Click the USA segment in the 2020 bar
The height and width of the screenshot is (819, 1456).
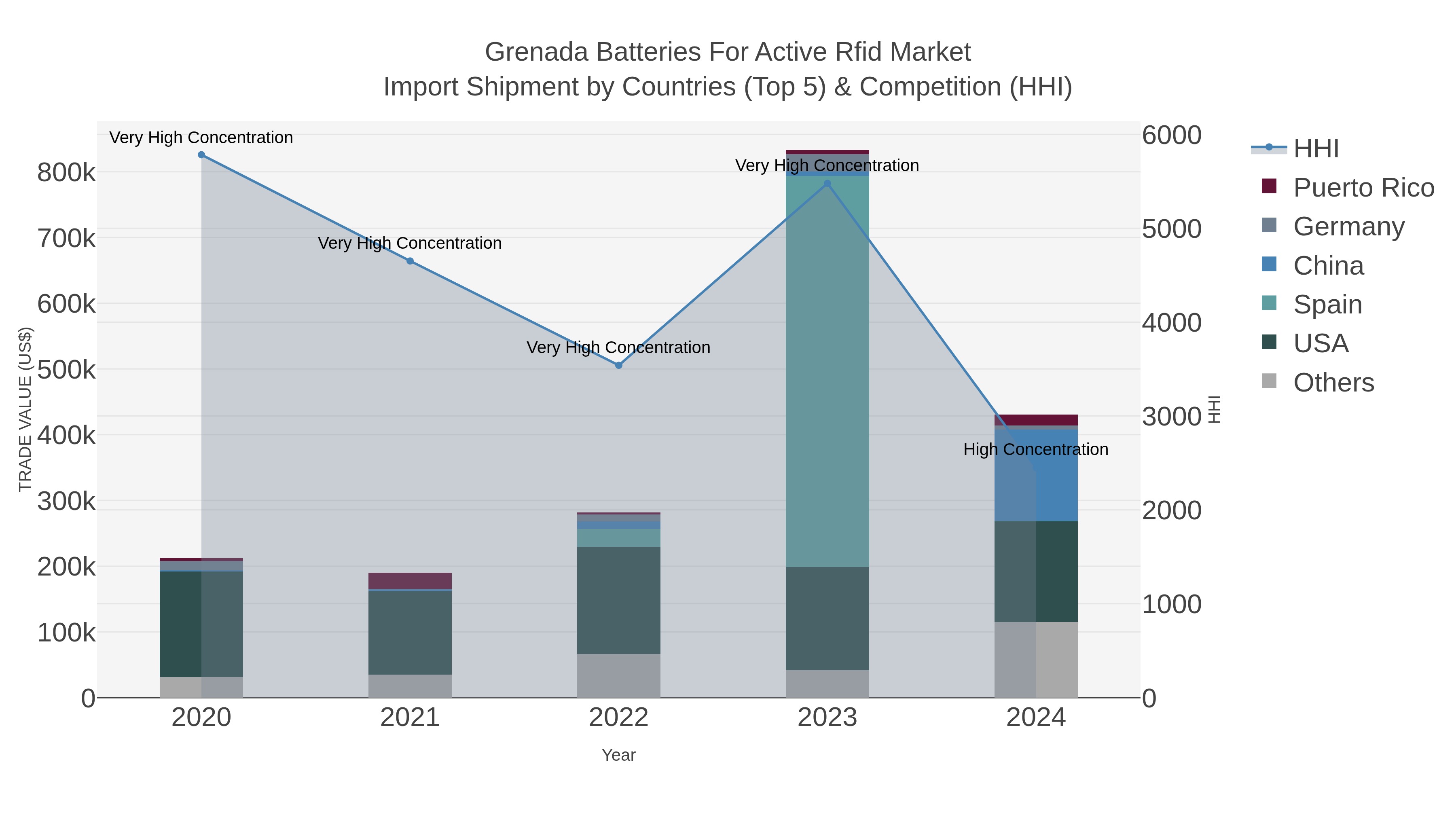[x=201, y=624]
